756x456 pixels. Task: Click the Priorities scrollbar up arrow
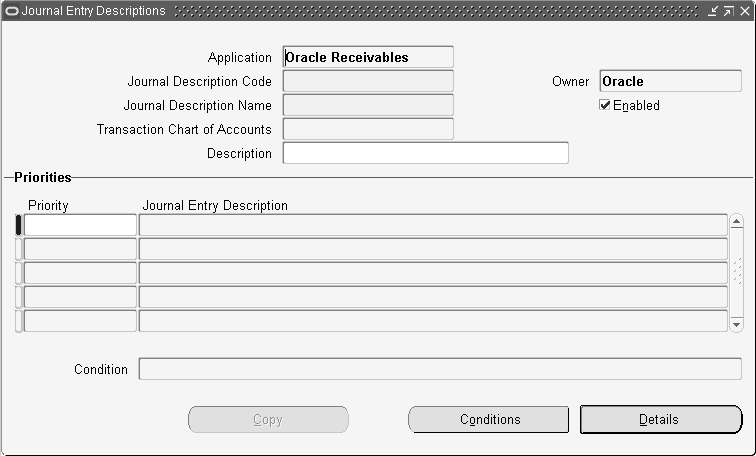(736, 222)
